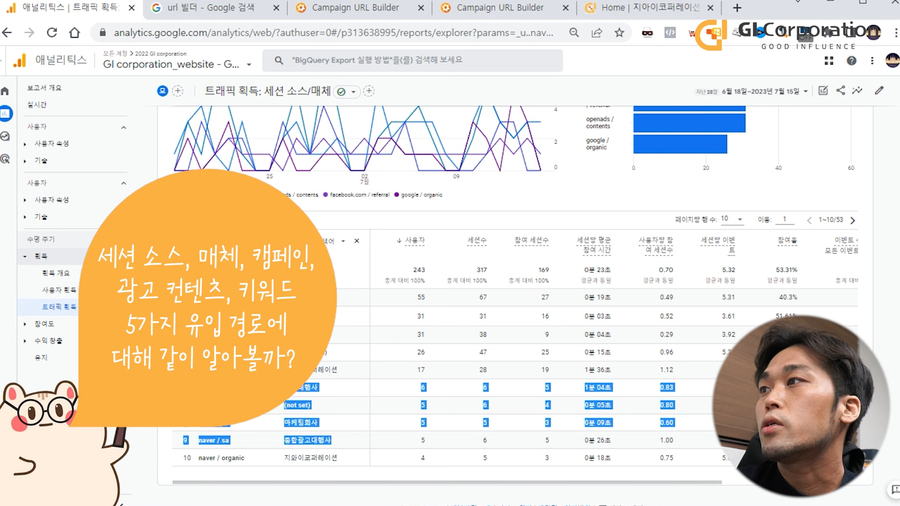Screen dimensions: 900x506
Task: Click the pencil customize report icon
Action: [x=879, y=91]
